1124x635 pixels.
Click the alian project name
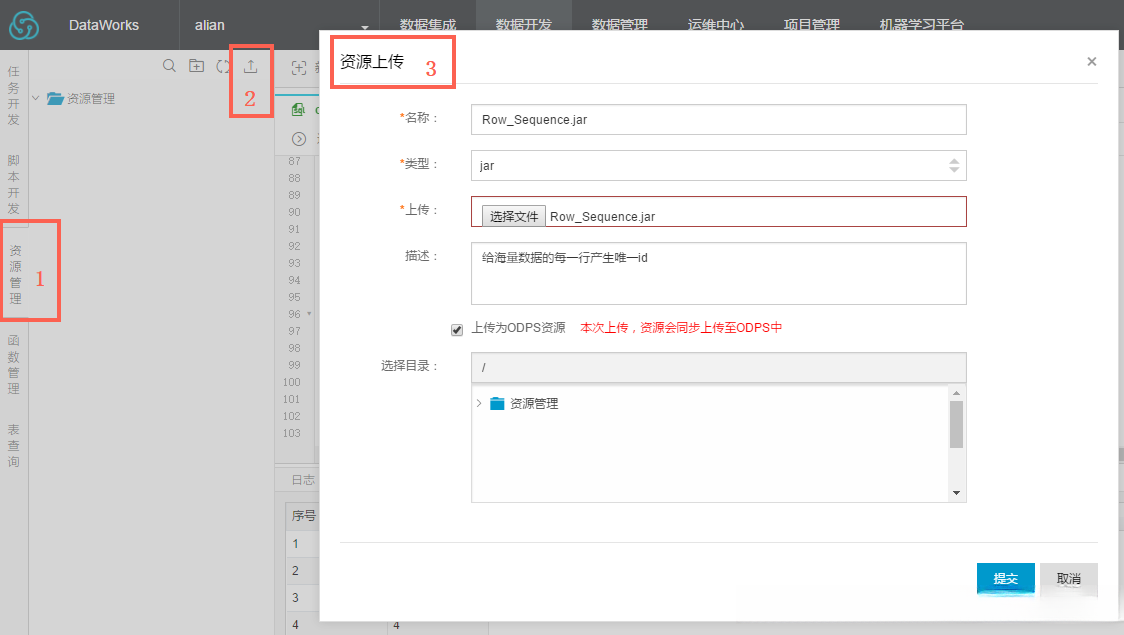210,25
